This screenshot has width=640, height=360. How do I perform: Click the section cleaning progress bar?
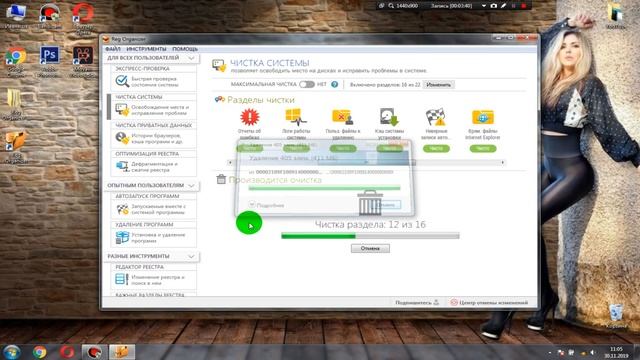coord(370,236)
